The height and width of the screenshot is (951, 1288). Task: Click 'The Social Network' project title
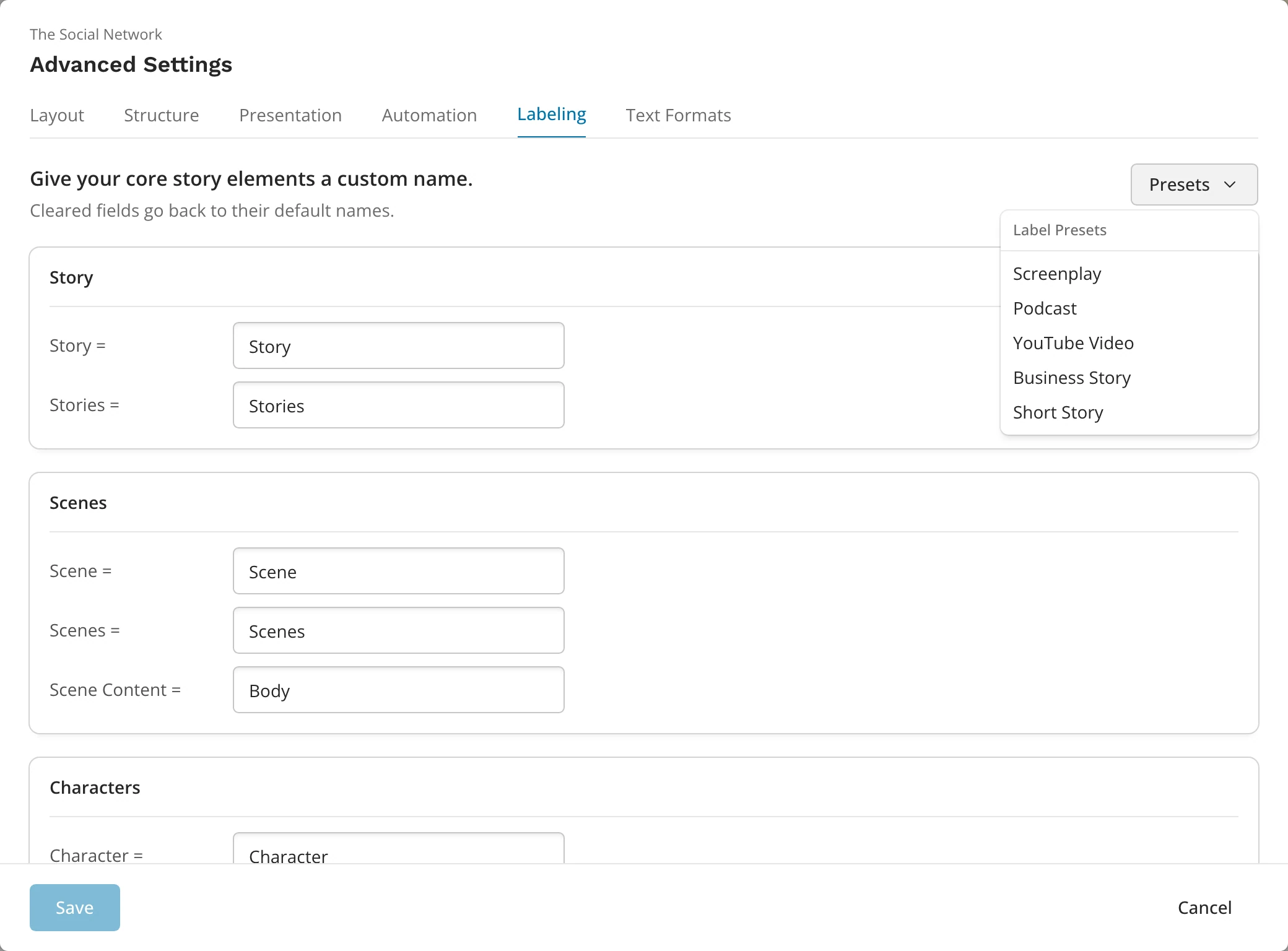[x=96, y=35]
